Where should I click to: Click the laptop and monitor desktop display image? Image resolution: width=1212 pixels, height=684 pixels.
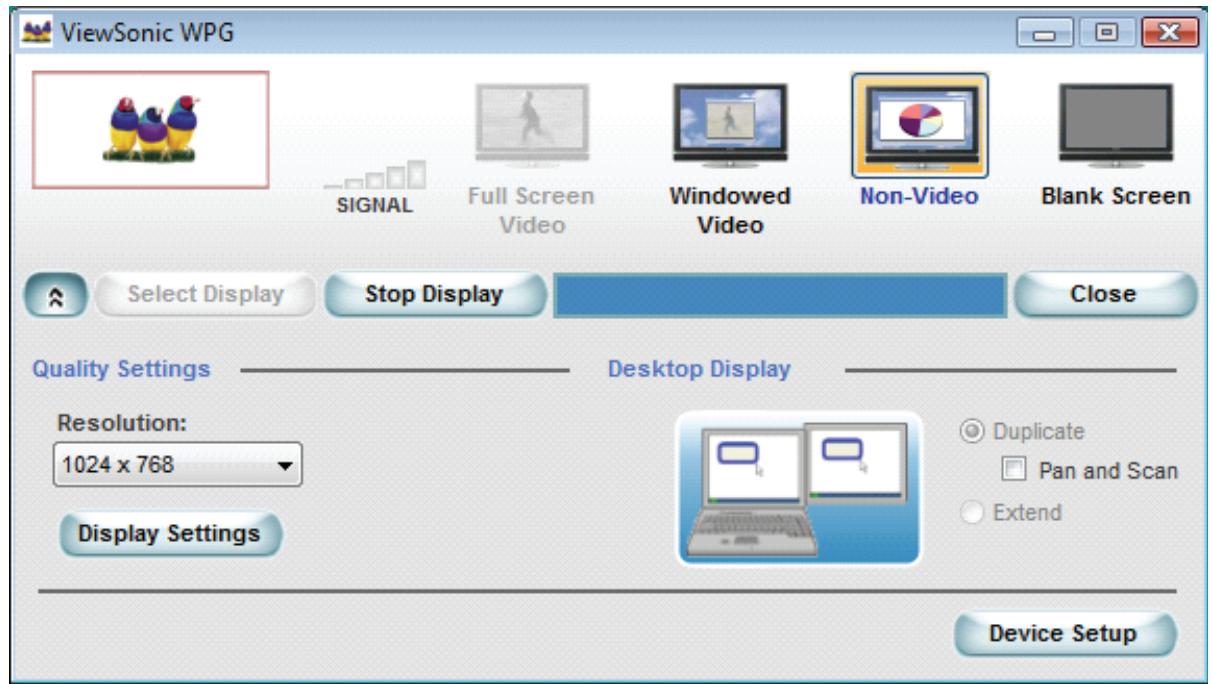[798, 488]
